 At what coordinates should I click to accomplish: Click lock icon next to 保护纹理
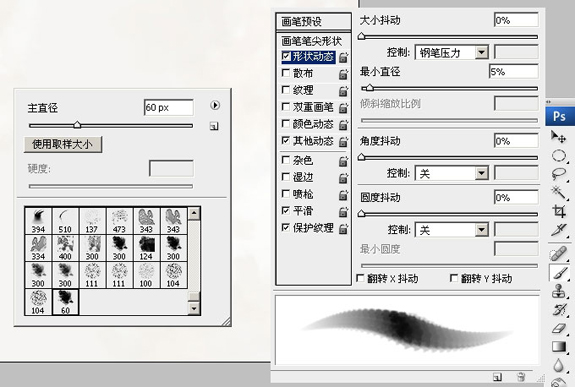[343, 229]
